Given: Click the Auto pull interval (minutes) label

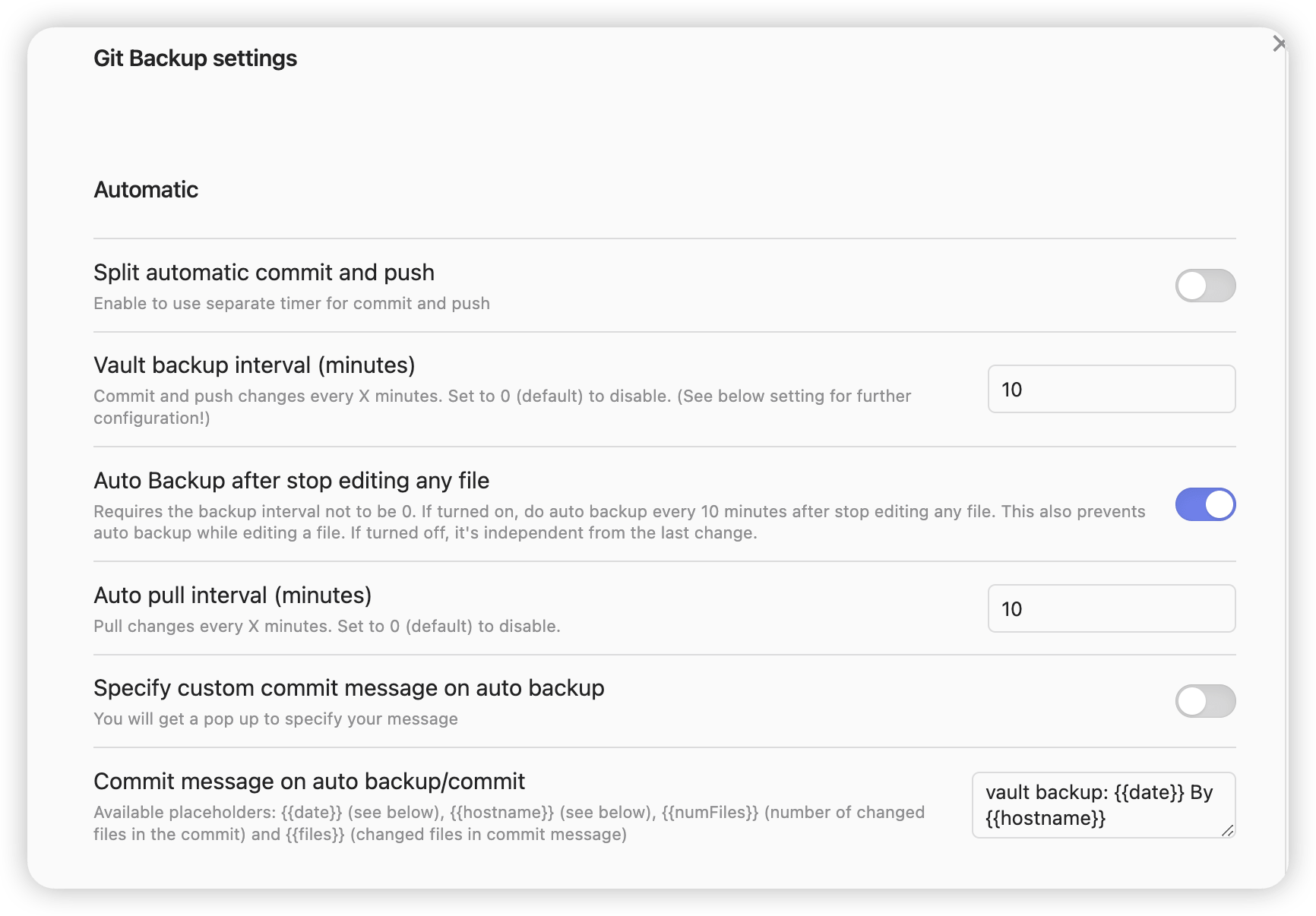Looking at the screenshot, I should (x=233, y=595).
